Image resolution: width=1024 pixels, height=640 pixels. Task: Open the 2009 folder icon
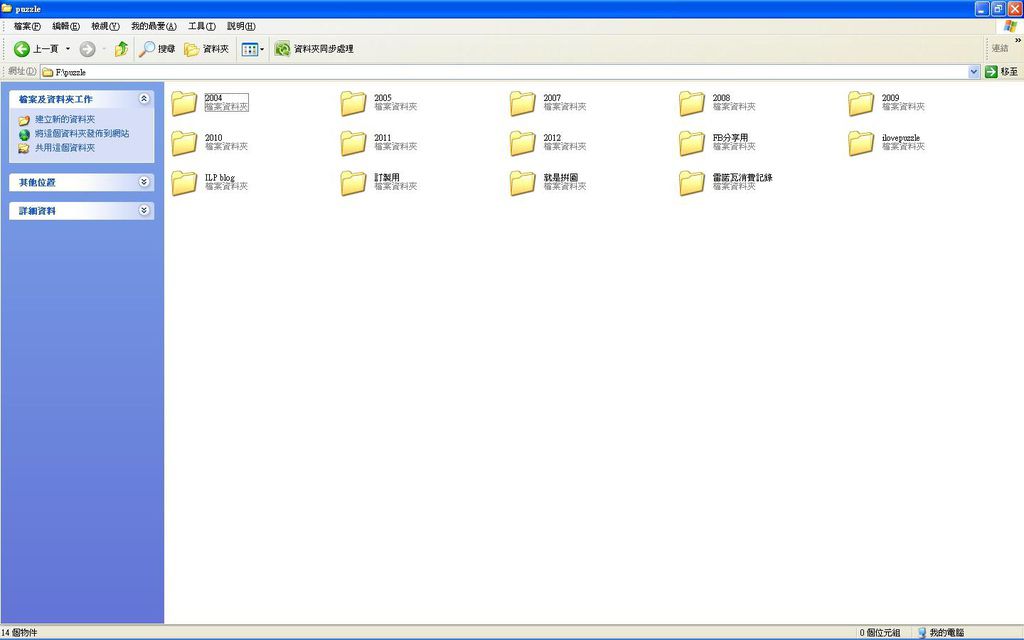861,103
